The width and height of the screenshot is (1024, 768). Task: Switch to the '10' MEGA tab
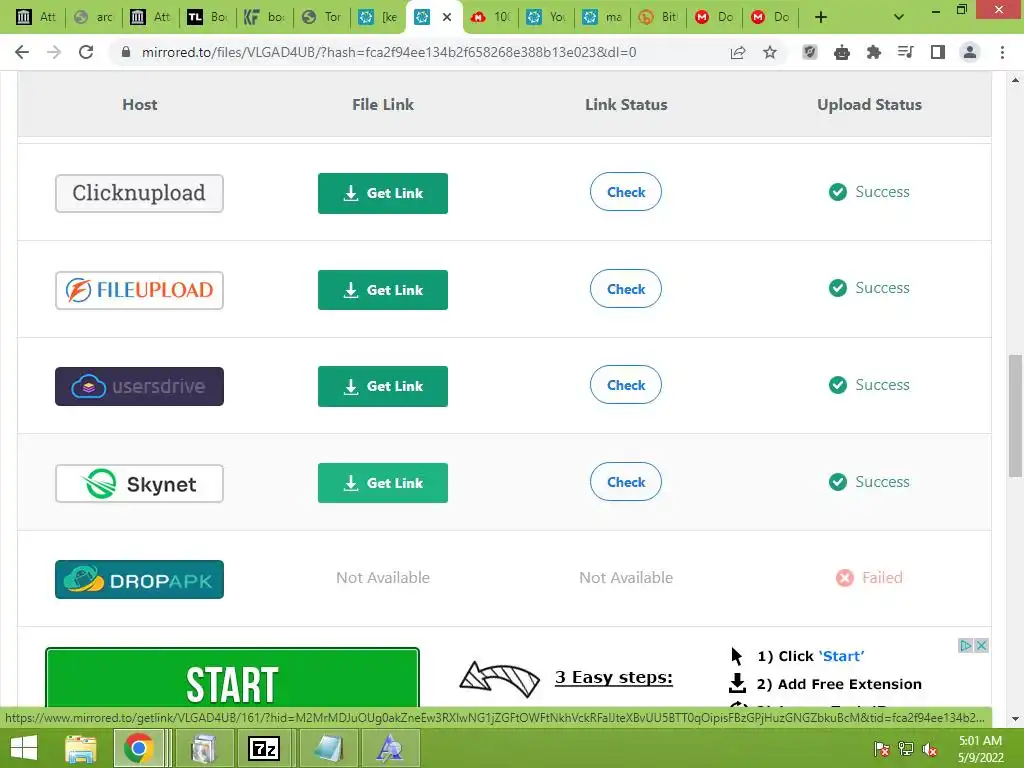point(490,17)
